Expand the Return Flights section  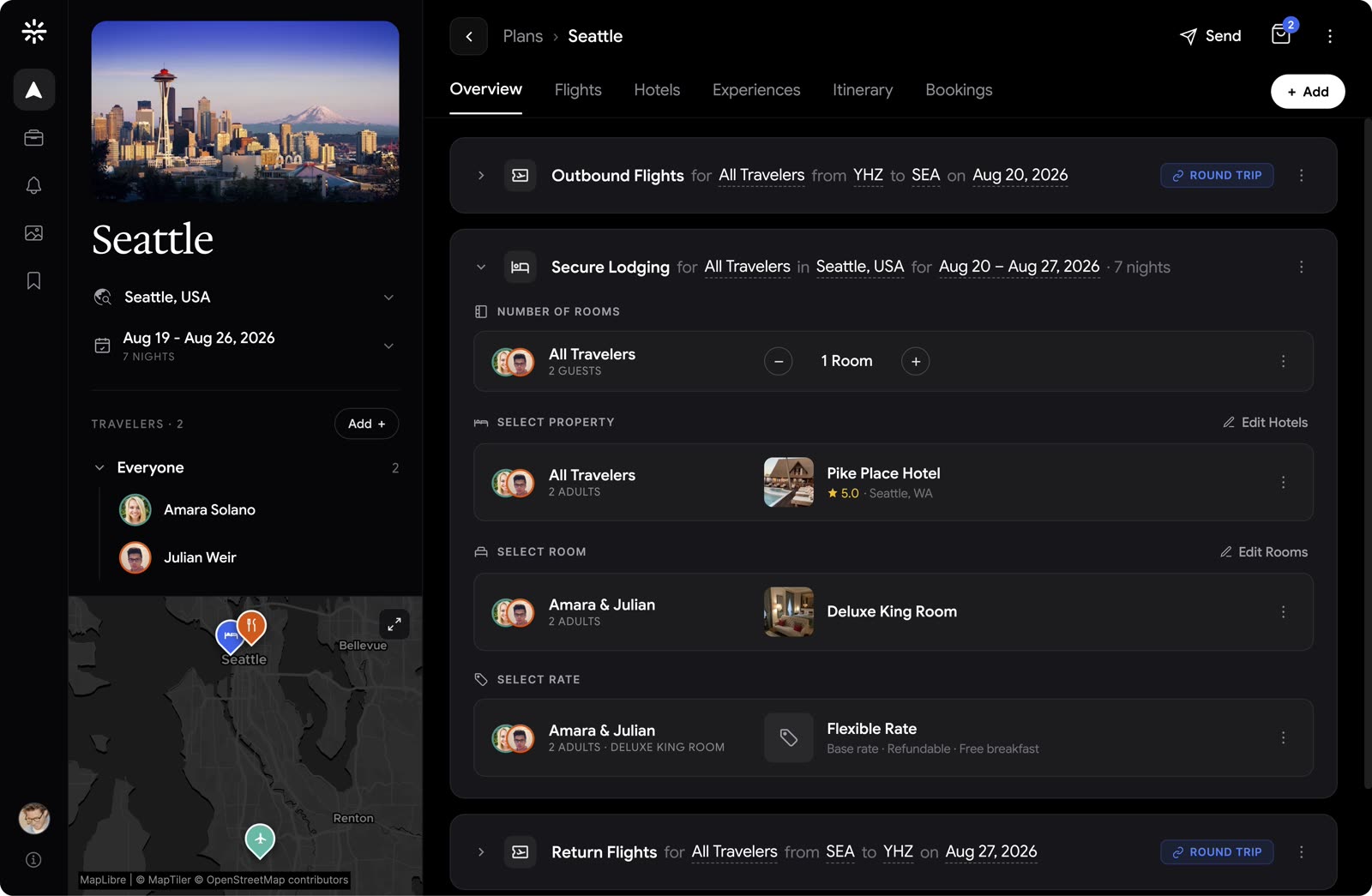click(x=481, y=851)
